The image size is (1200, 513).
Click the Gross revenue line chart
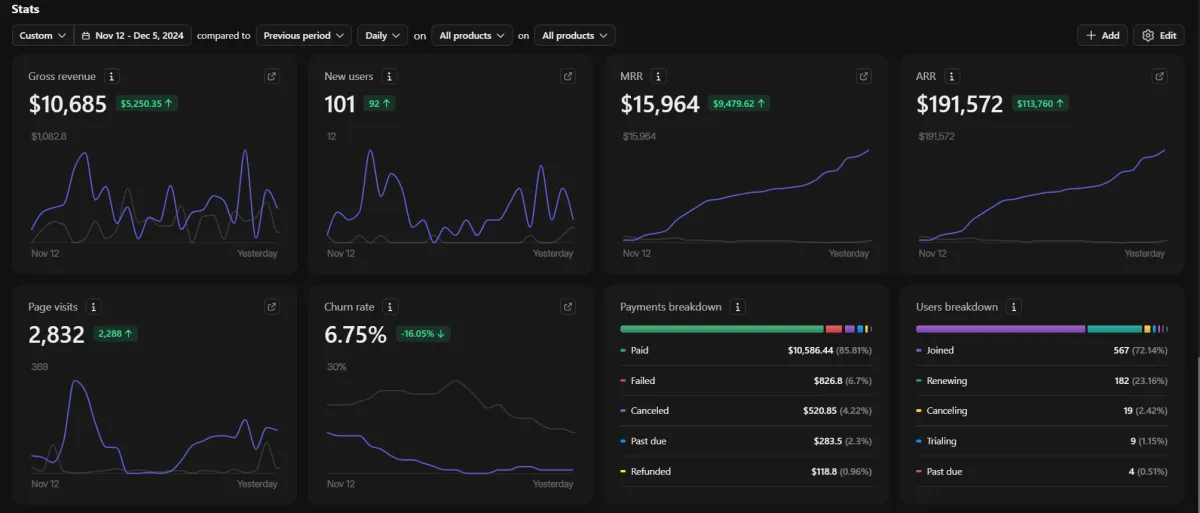(x=154, y=196)
